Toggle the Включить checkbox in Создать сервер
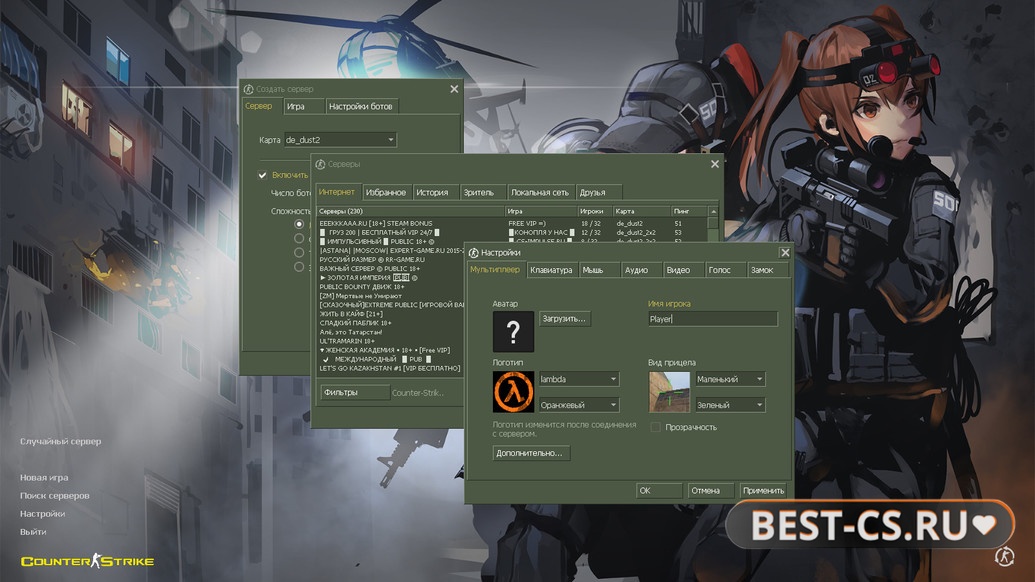Screen dimensions: 1035x582 tap(262, 175)
